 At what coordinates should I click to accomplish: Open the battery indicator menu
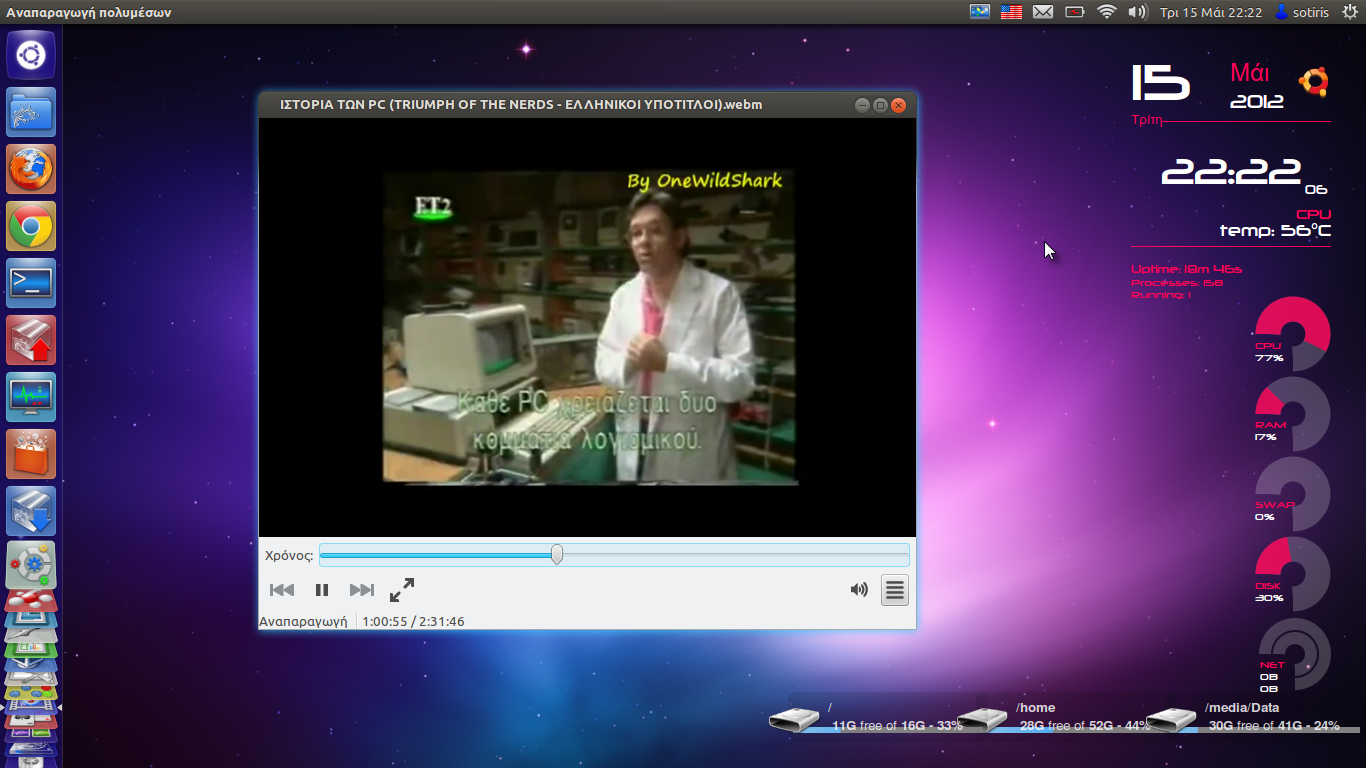1075,12
